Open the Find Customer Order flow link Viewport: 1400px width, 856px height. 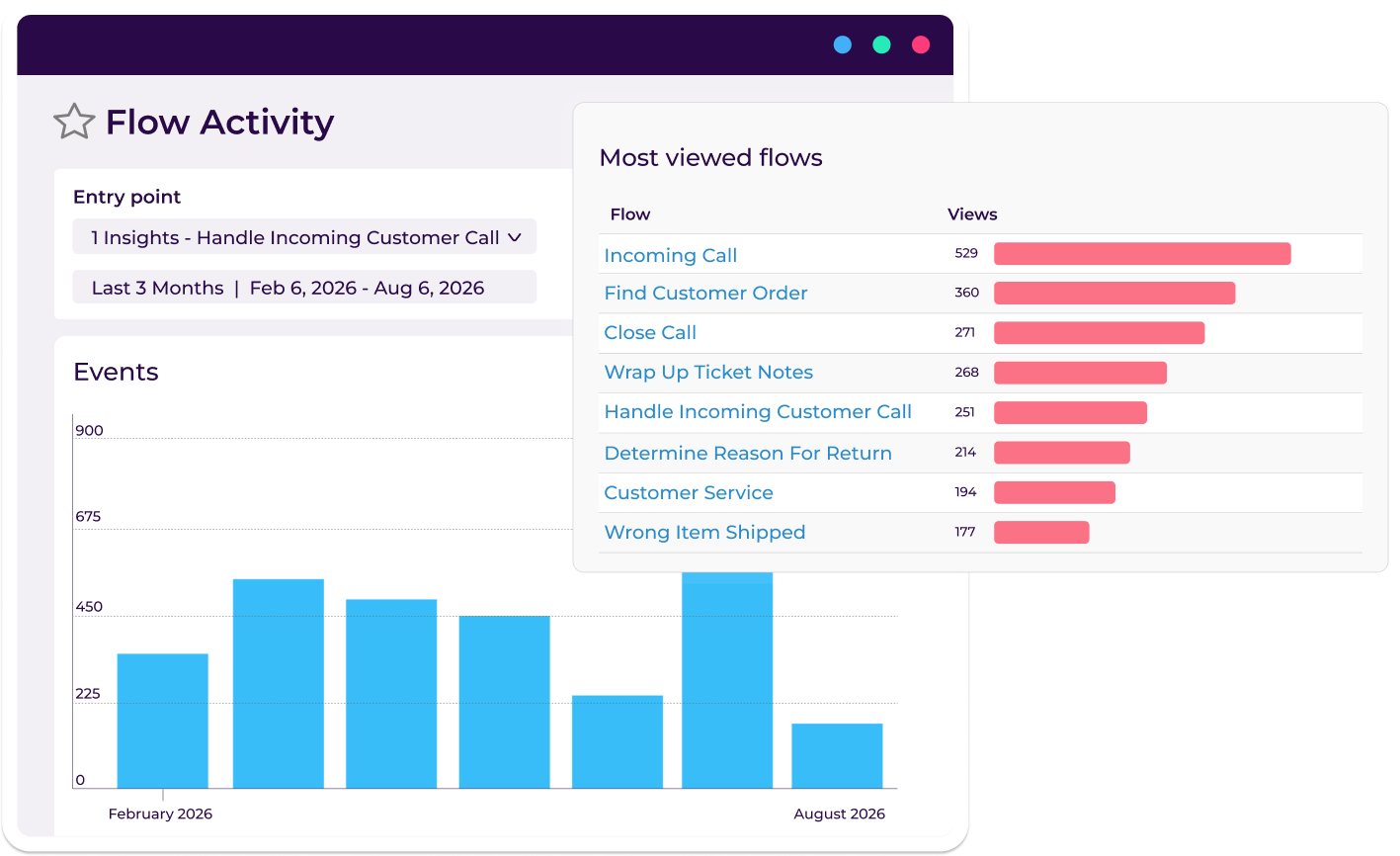click(705, 293)
